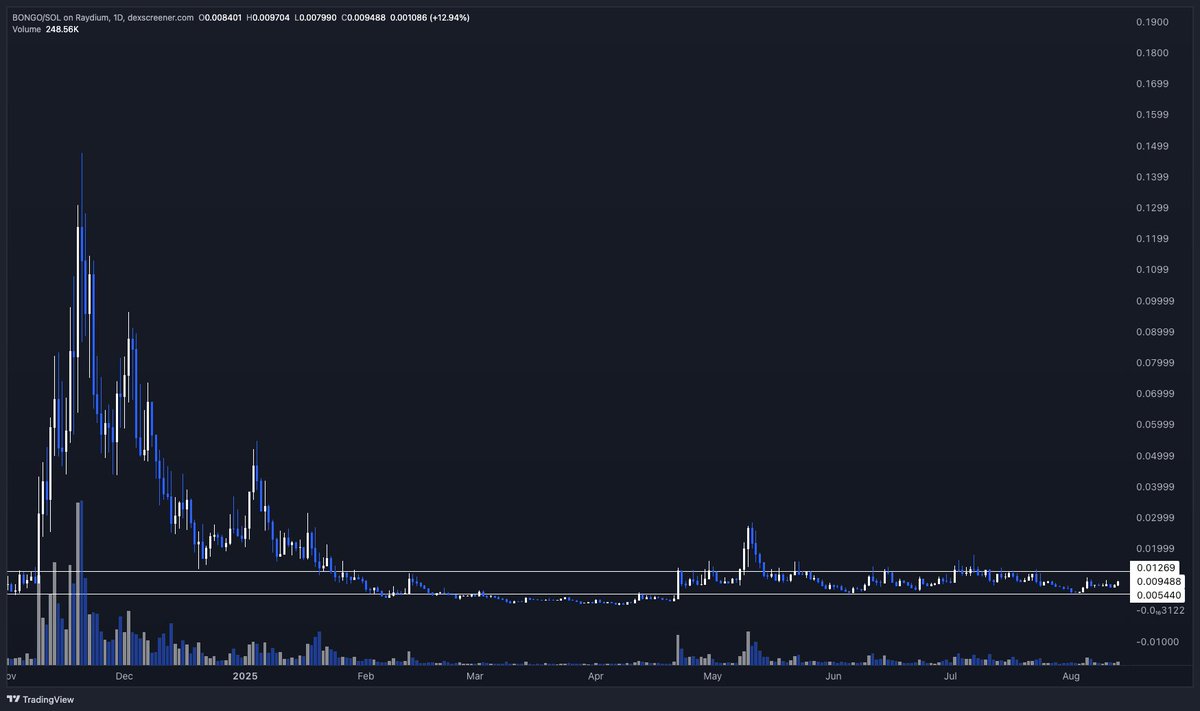The width and height of the screenshot is (1200, 711).
Task: Open the dexscreener.com link in the legend
Action: click(160, 17)
